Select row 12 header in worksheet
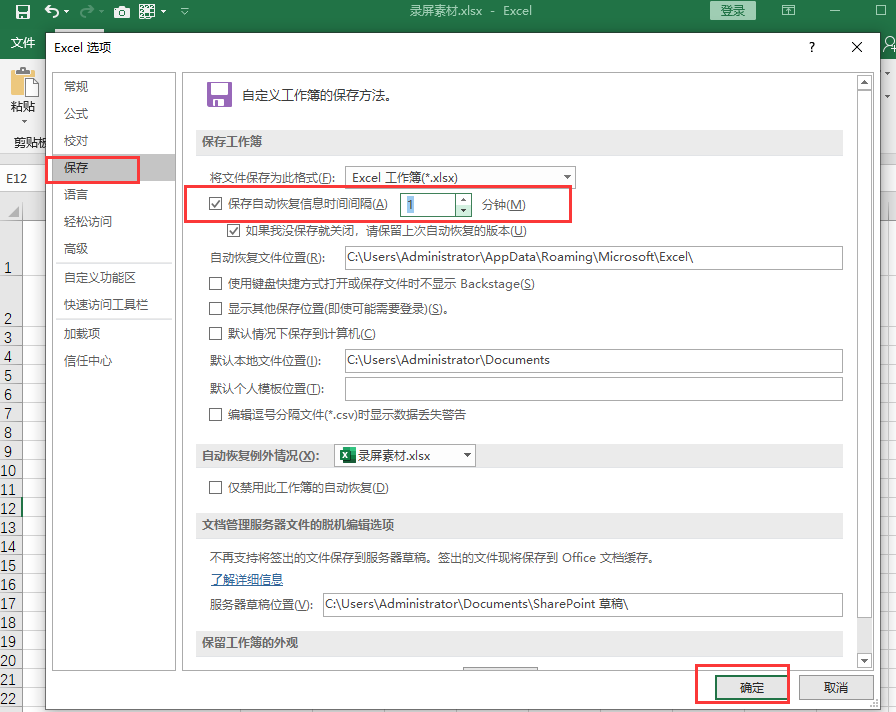 (x=10, y=509)
